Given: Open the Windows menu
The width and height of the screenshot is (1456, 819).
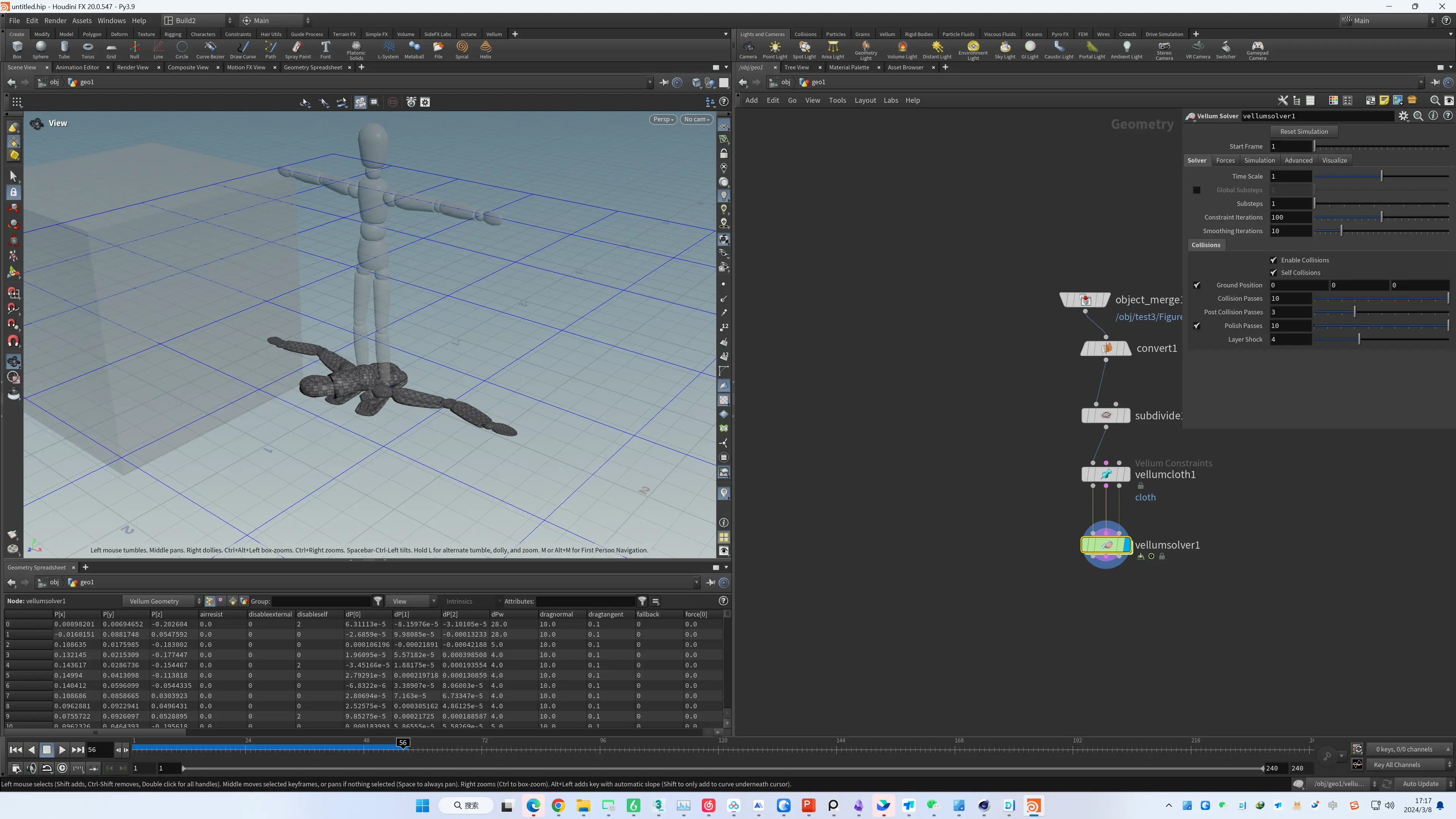Looking at the screenshot, I should (x=111, y=20).
